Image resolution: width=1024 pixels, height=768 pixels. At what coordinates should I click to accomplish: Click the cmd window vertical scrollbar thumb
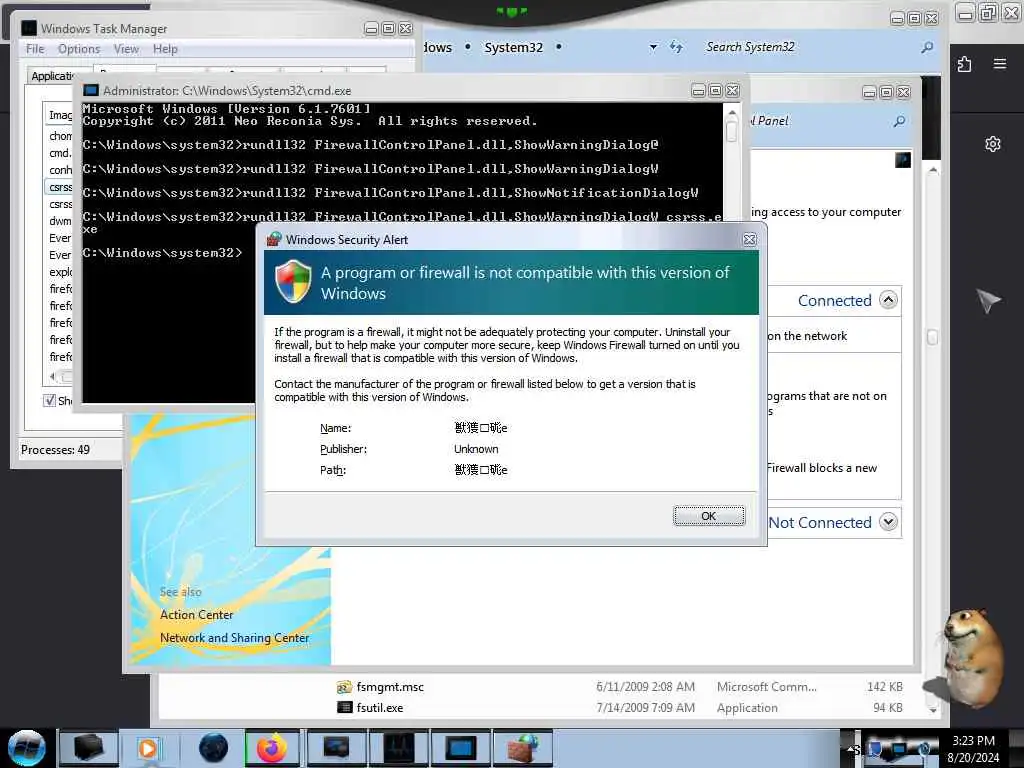coord(731,131)
